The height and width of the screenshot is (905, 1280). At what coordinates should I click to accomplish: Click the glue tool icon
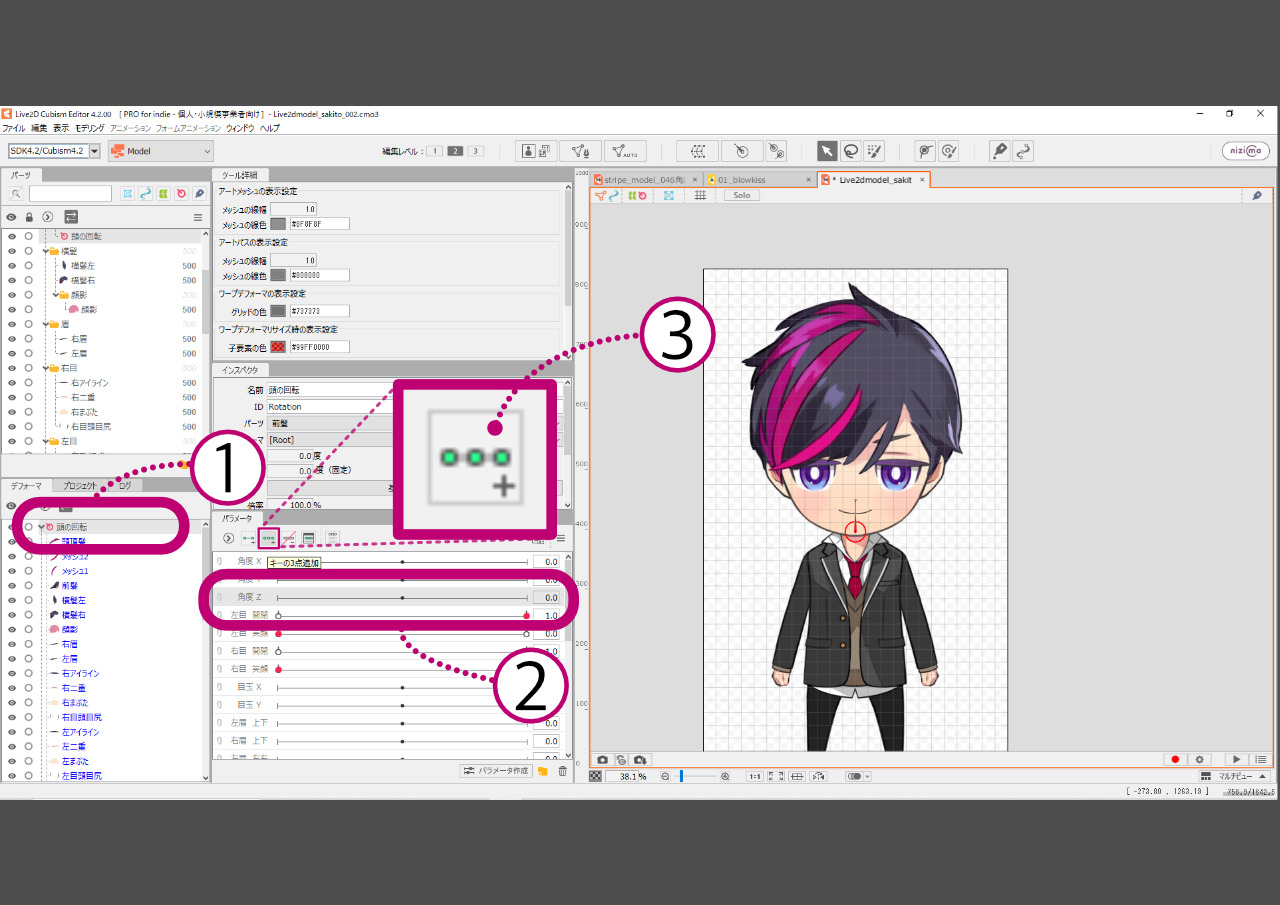pyautogui.click(x=775, y=151)
